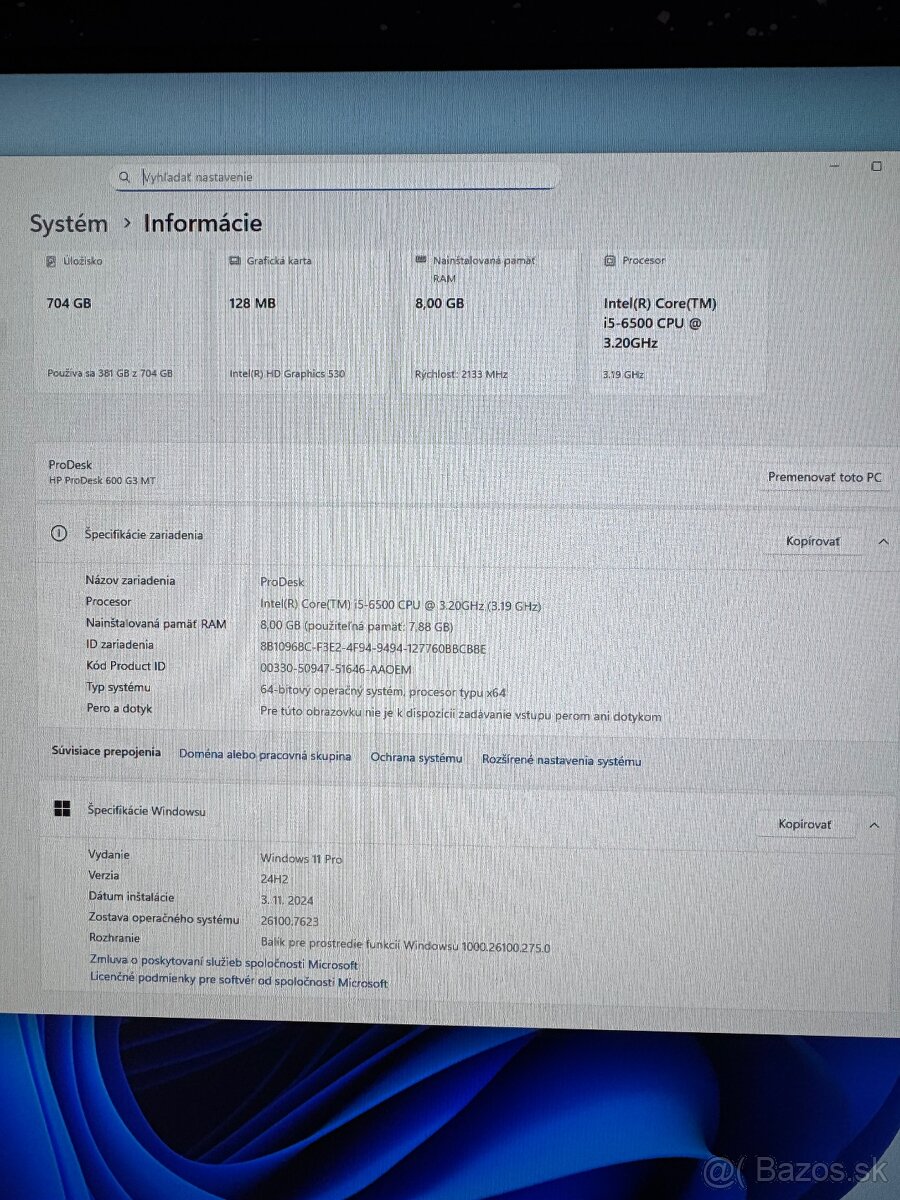Click the Systém breadcrumb item
Screen dimensions: 900x1200
68,223
